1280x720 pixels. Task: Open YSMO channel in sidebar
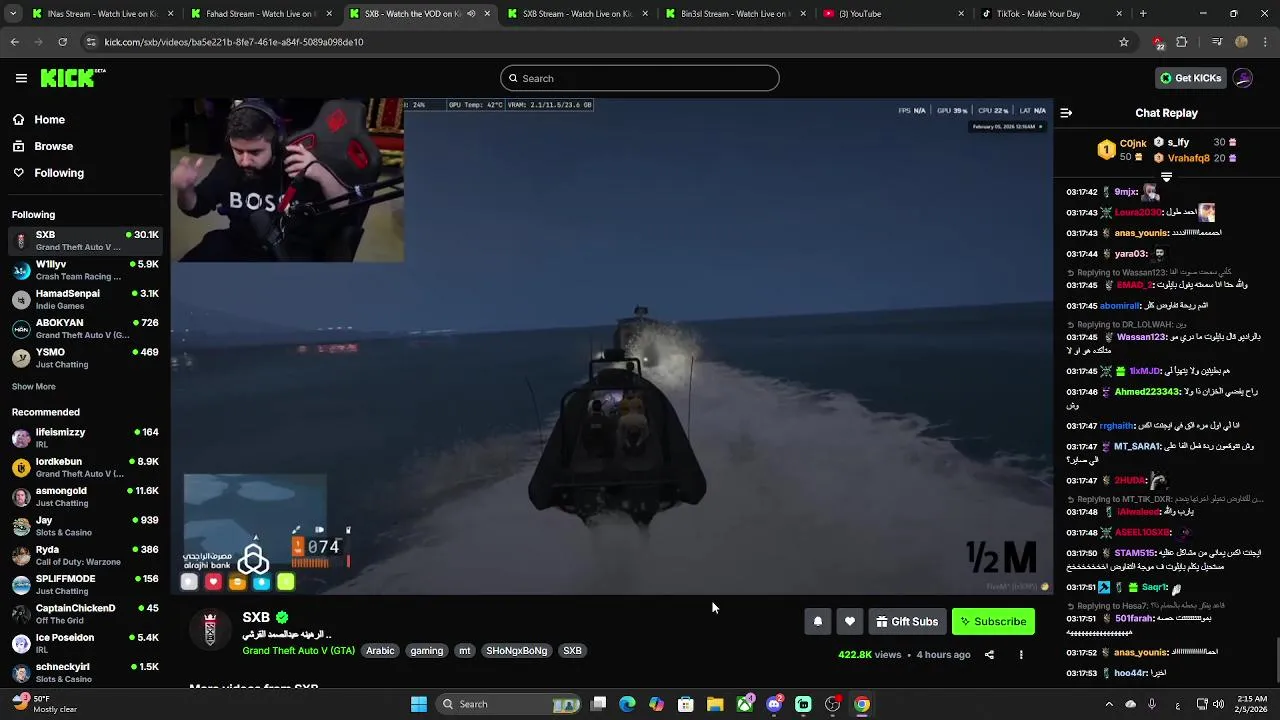[85, 358]
